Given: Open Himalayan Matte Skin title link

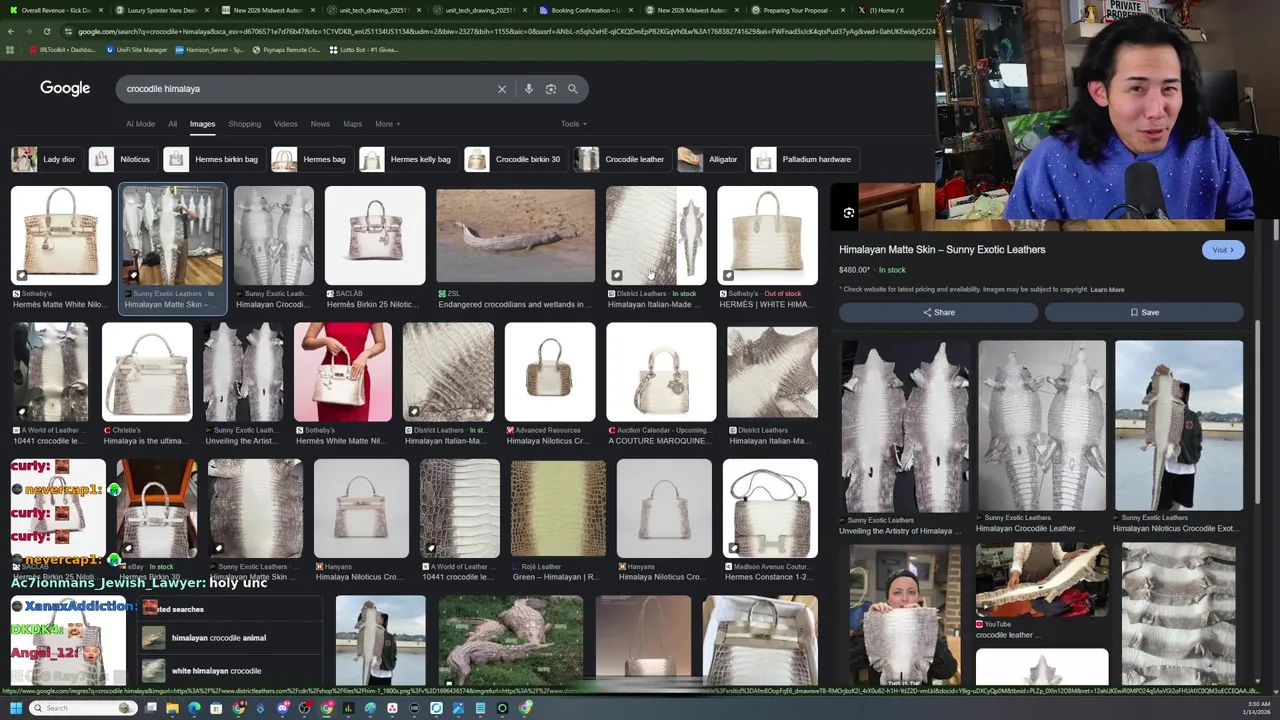Looking at the screenshot, I should click(942, 249).
